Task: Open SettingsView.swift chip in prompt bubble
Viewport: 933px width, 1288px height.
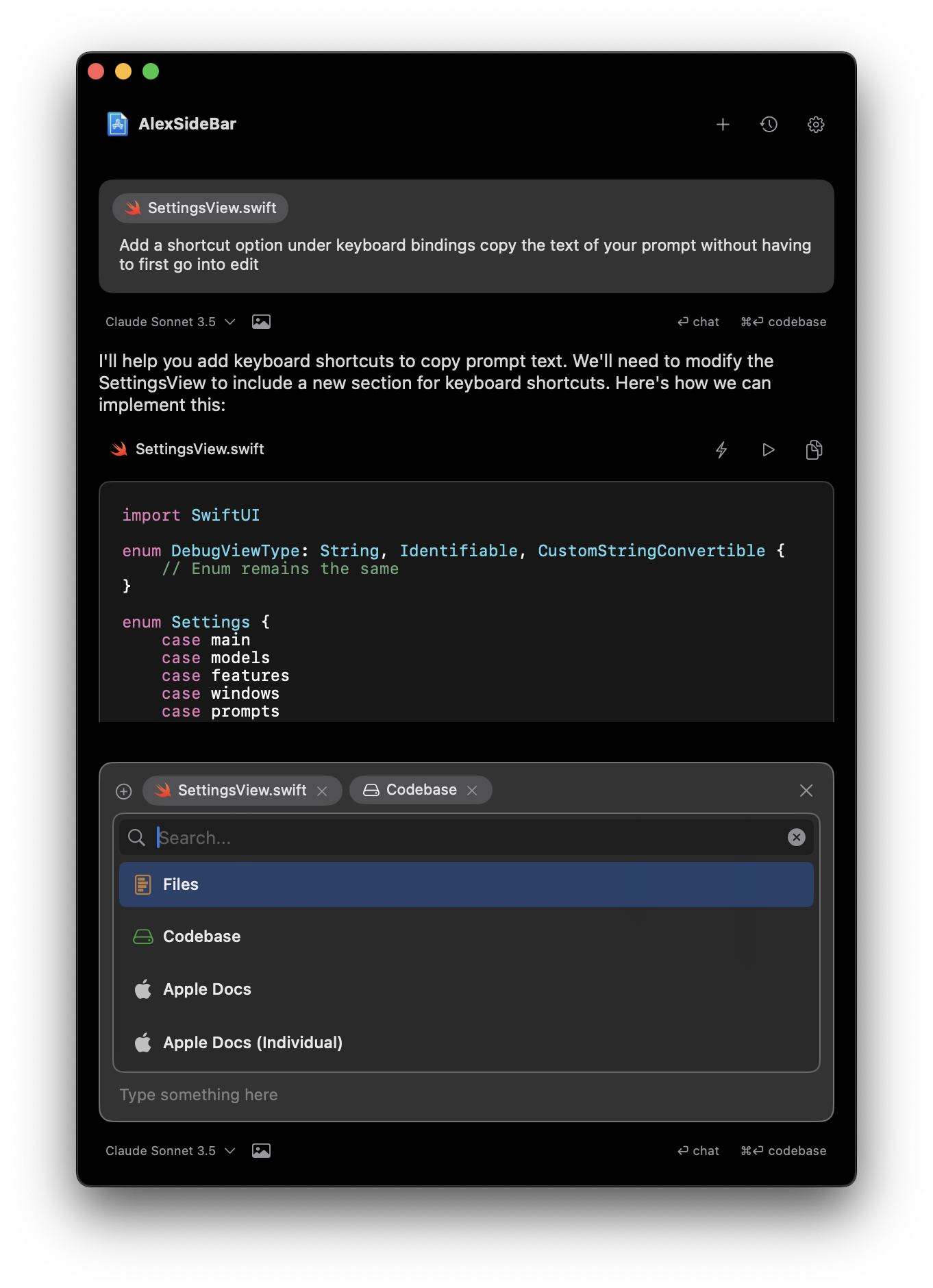Action: click(x=201, y=208)
